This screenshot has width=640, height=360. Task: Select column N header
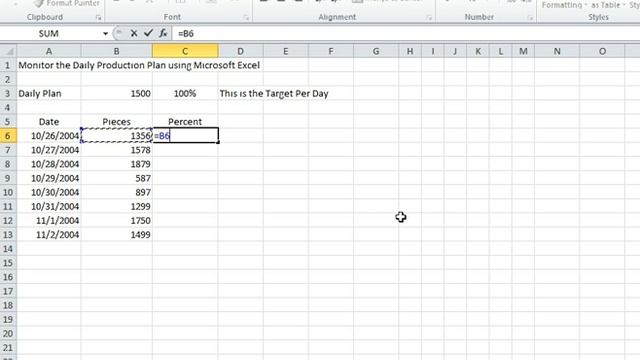(x=557, y=51)
